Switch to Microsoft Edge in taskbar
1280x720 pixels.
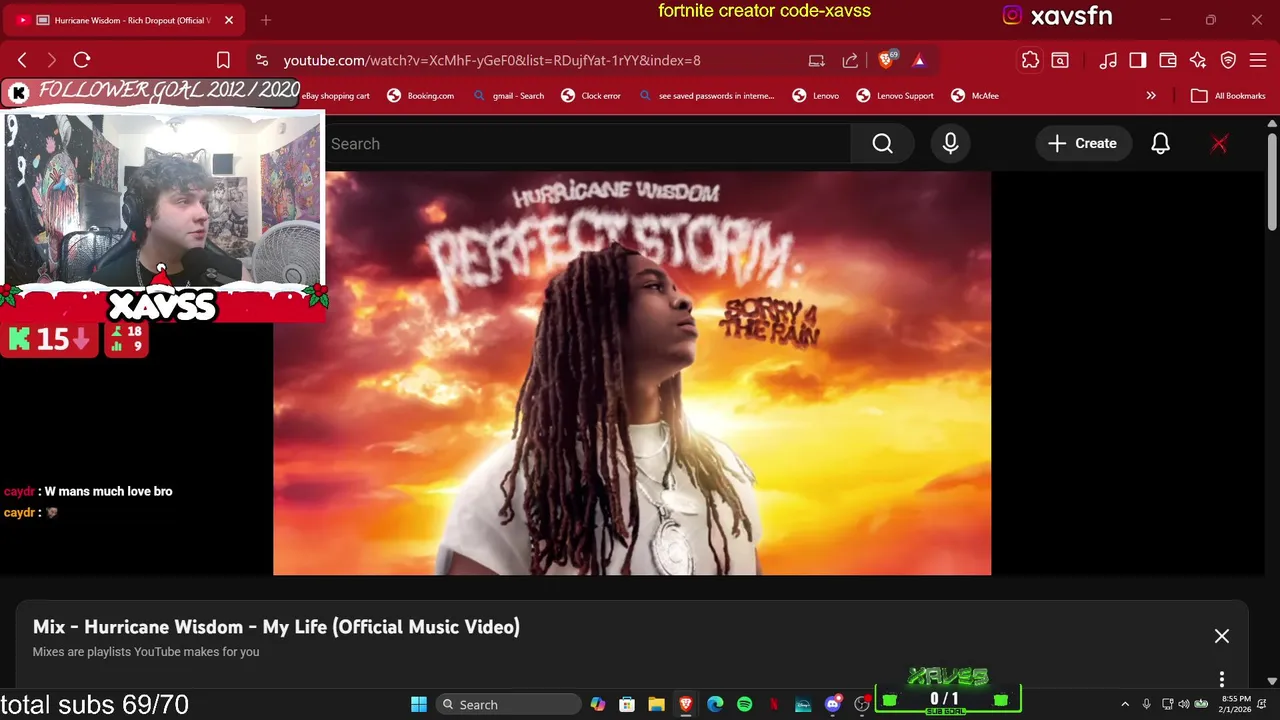[715, 704]
